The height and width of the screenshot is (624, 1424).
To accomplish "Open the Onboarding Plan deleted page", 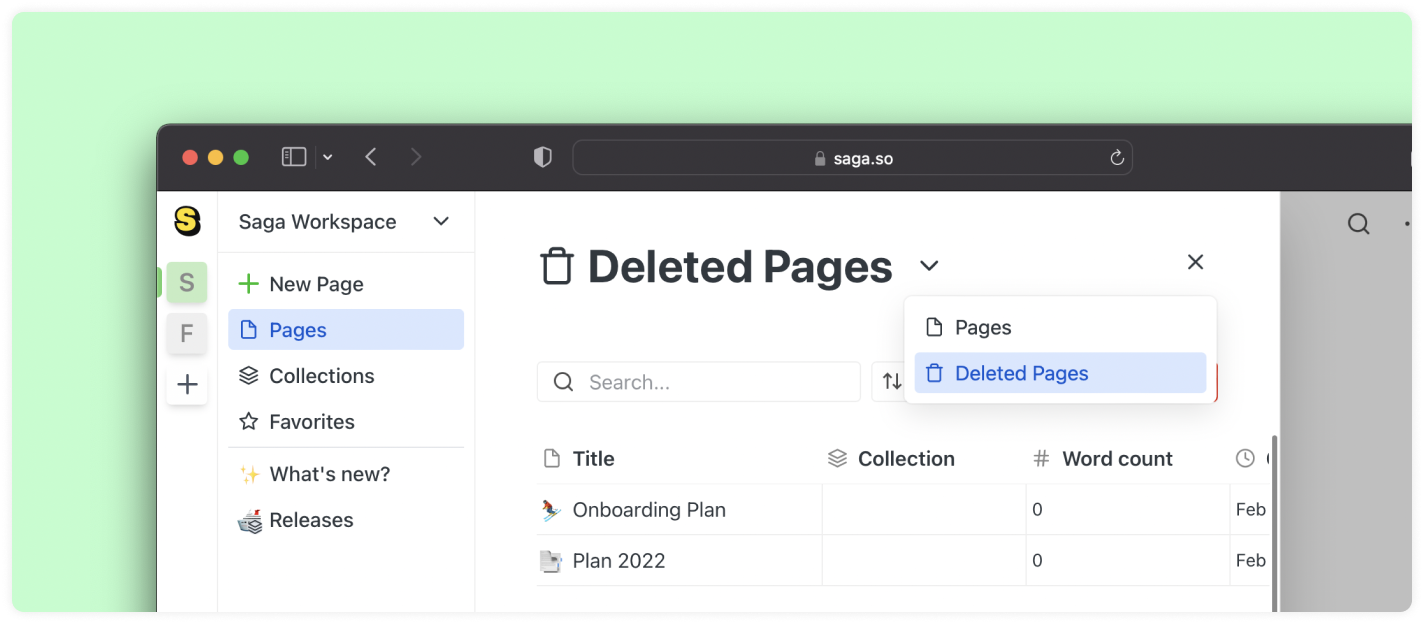I will click(648, 510).
